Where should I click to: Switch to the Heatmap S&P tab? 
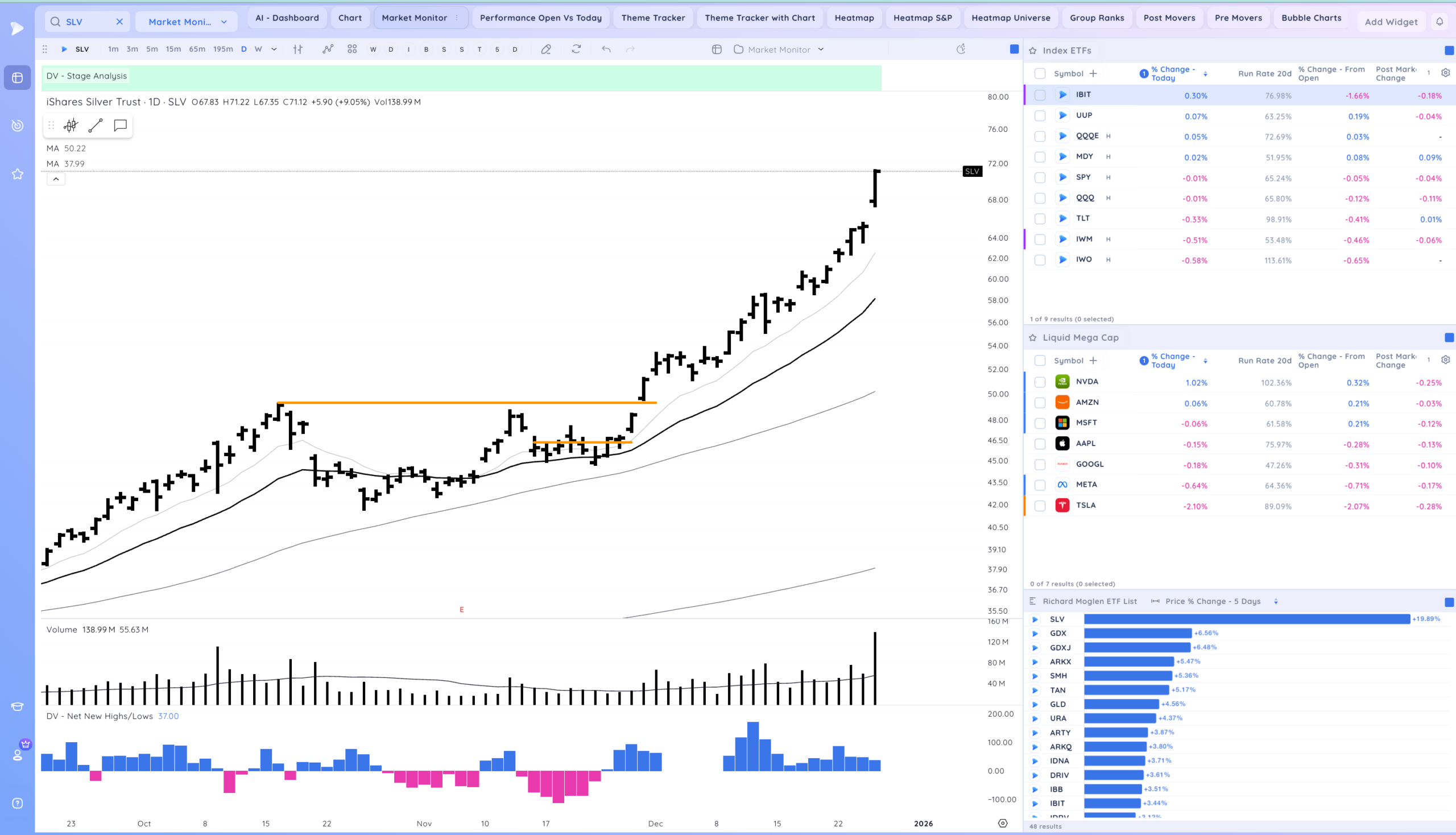pyautogui.click(x=922, y=18)
